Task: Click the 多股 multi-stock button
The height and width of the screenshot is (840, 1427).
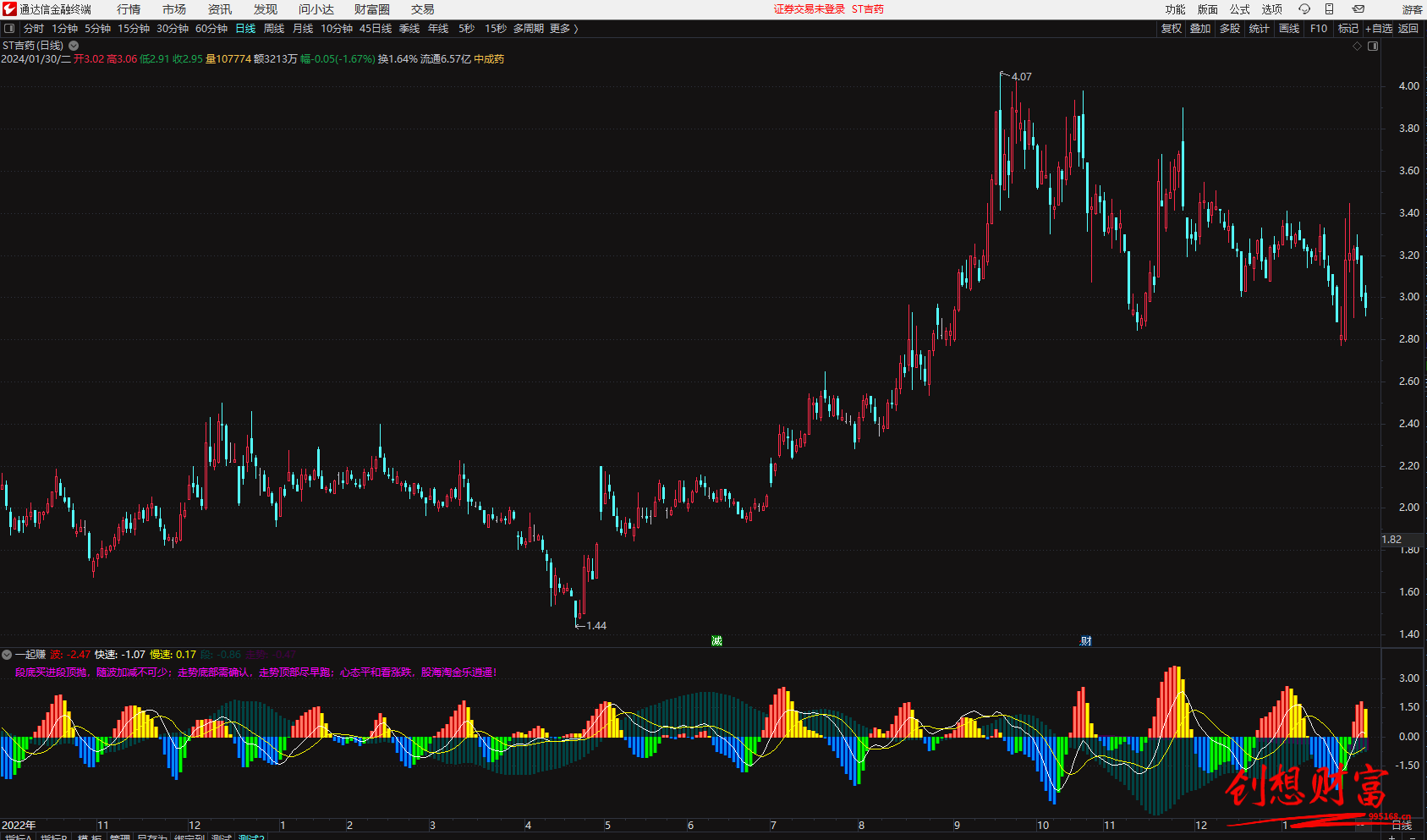Action: [x=1230, y=29]
